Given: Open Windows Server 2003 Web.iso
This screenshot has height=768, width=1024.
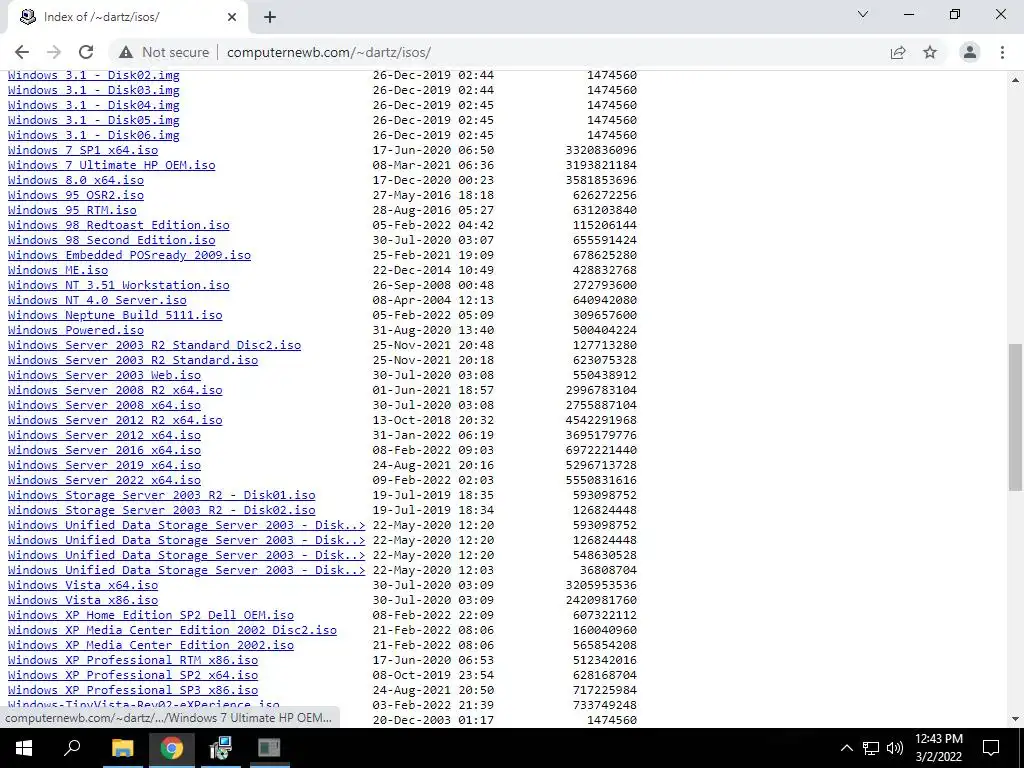Looking at the screenshot, I should pyautogui.click(x=104, y=376).
